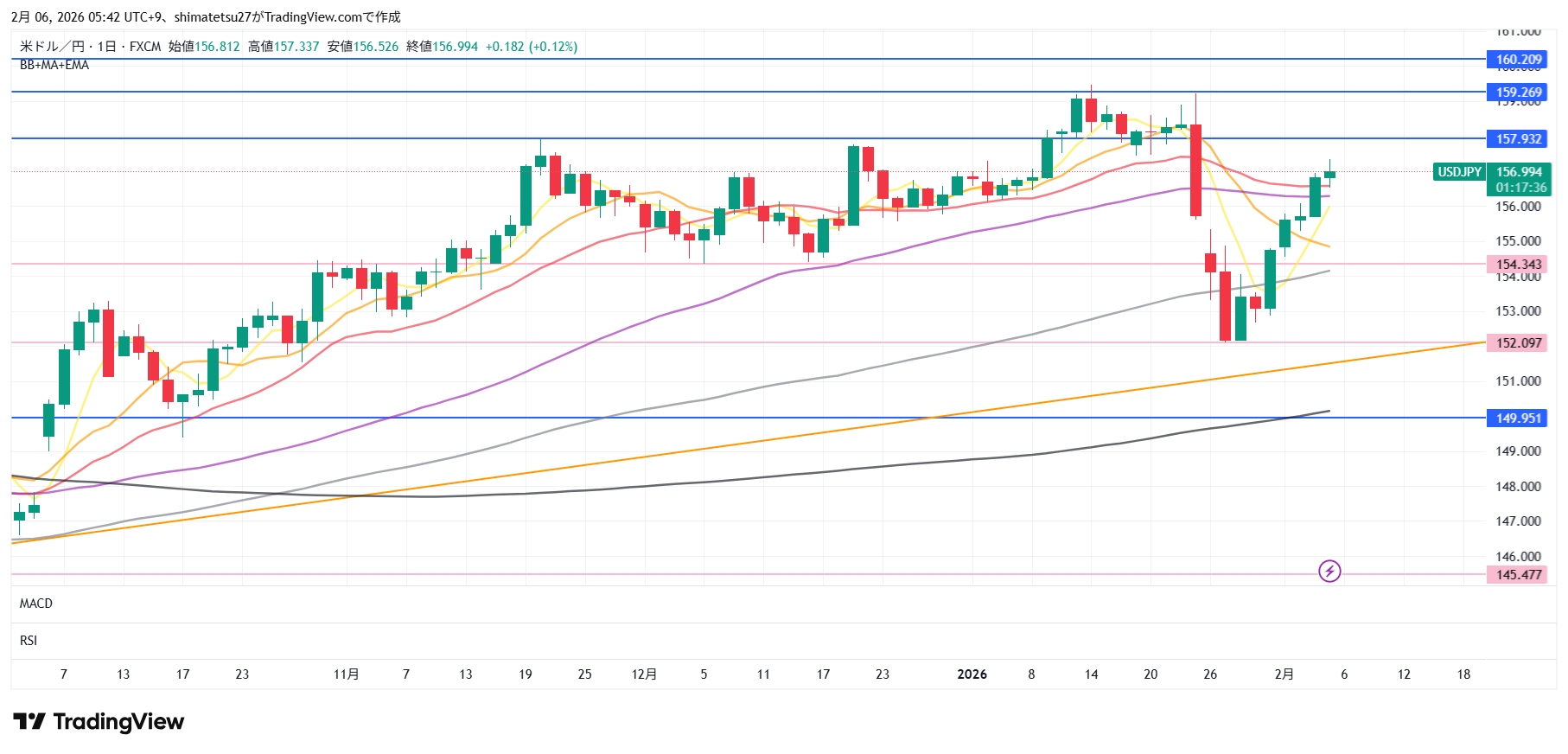This screenshot has width=1568, height=754.
Task: Select the 12月 label on the time axis
Action: 644,674
